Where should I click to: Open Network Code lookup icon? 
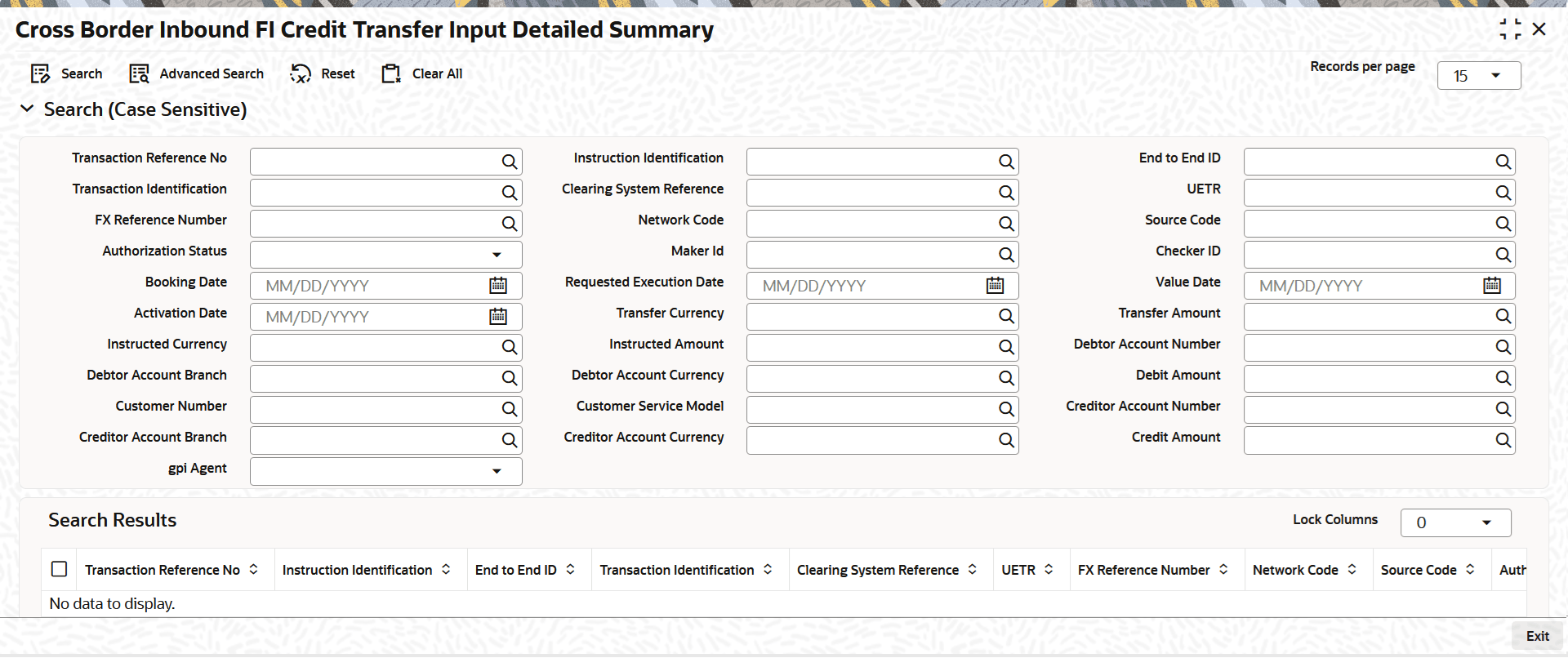[x=1006, y=224]
